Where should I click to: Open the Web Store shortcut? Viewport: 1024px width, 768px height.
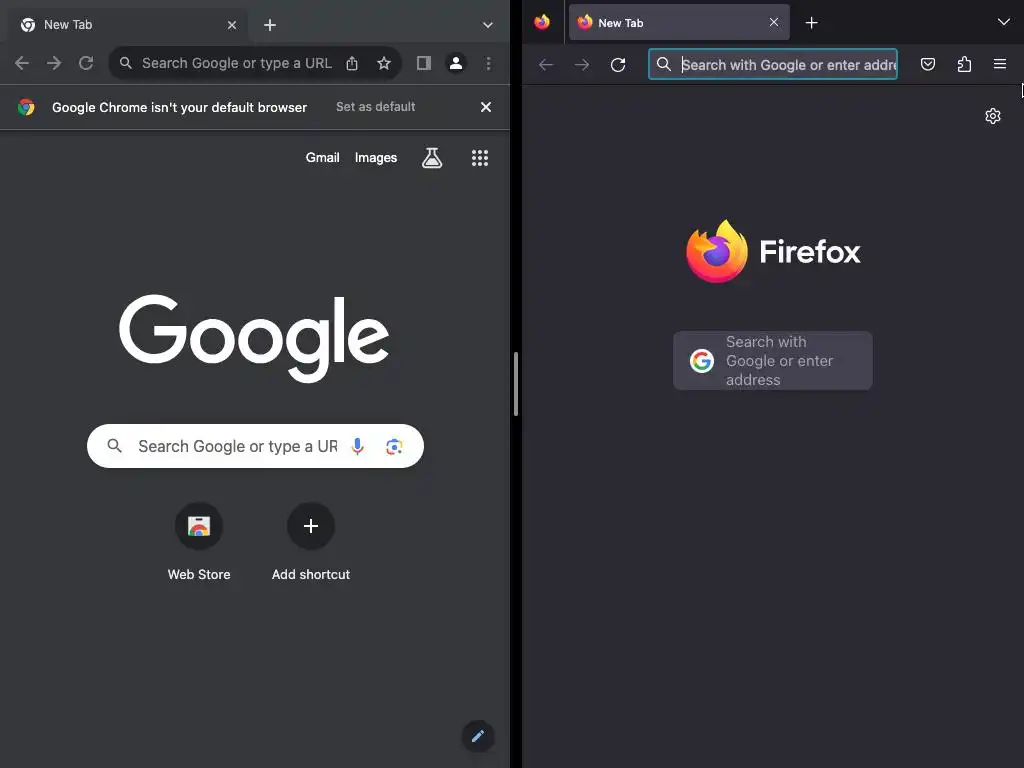point(199,541)
